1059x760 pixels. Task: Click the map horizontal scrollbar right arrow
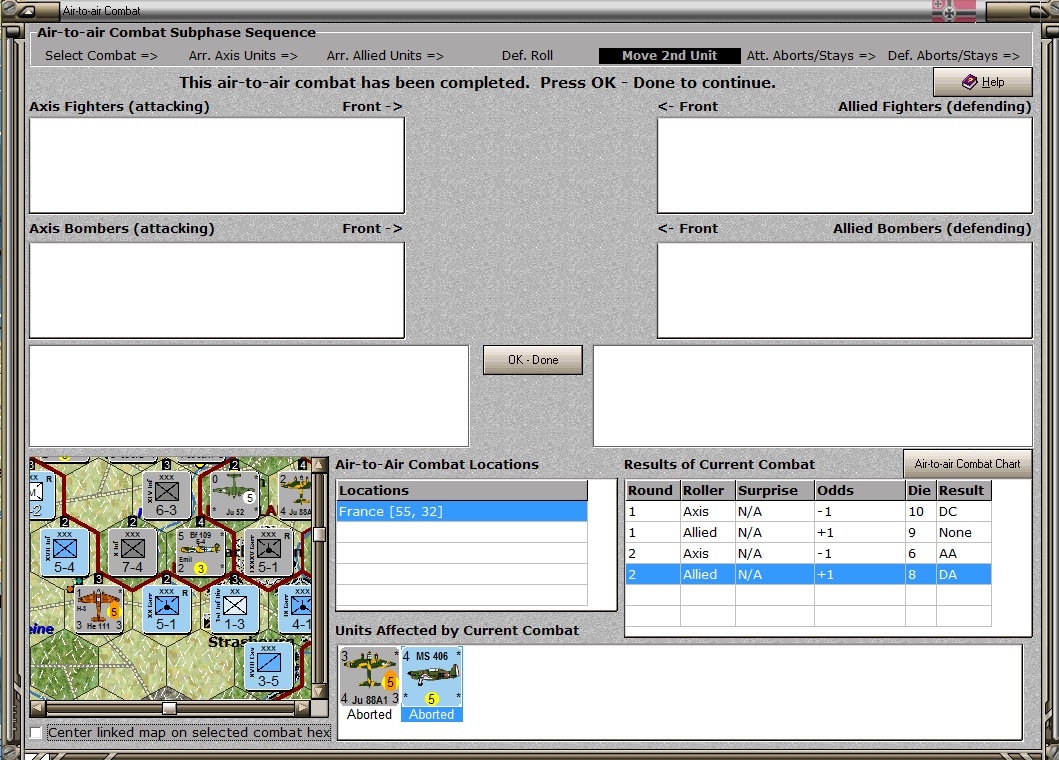[303, 707]
